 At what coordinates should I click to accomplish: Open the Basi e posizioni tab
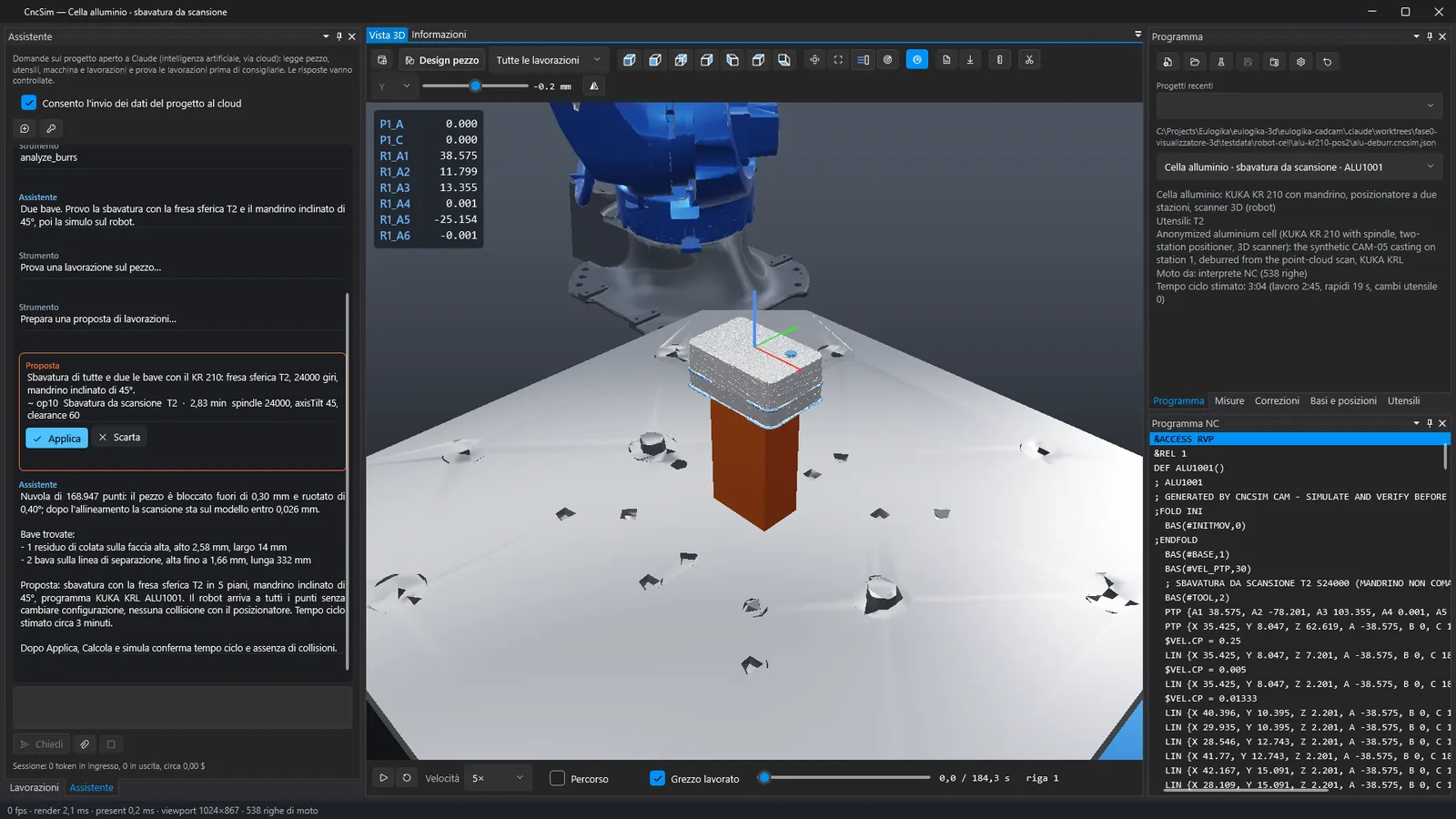click(x=1343, y=400)
